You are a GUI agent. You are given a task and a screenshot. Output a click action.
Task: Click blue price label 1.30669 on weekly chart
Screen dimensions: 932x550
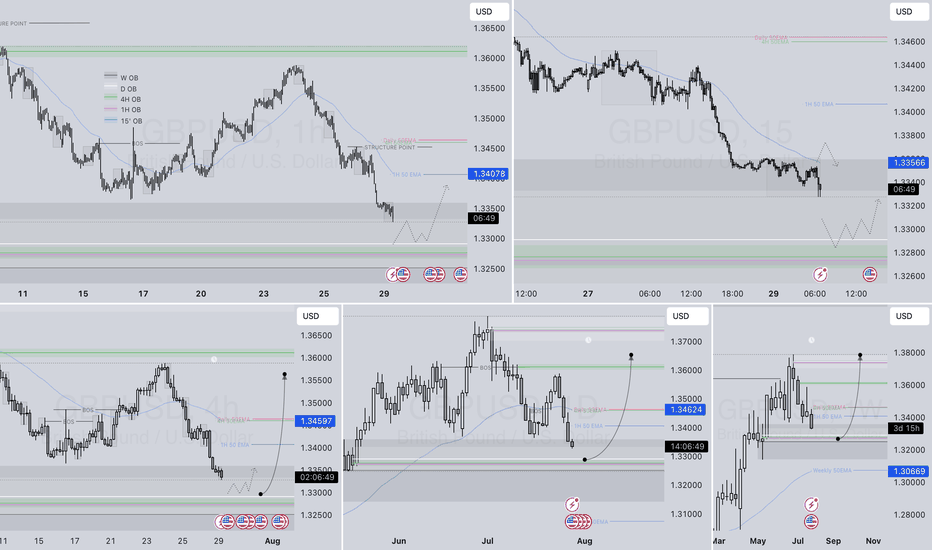point(909,471)
